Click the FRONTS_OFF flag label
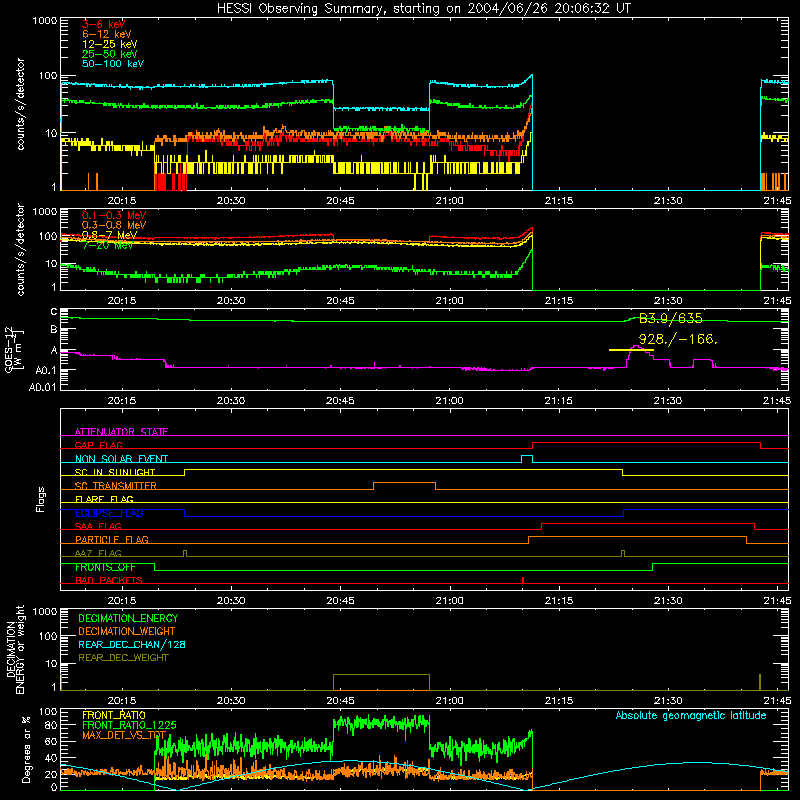800x800 pixels. point(105,567)
